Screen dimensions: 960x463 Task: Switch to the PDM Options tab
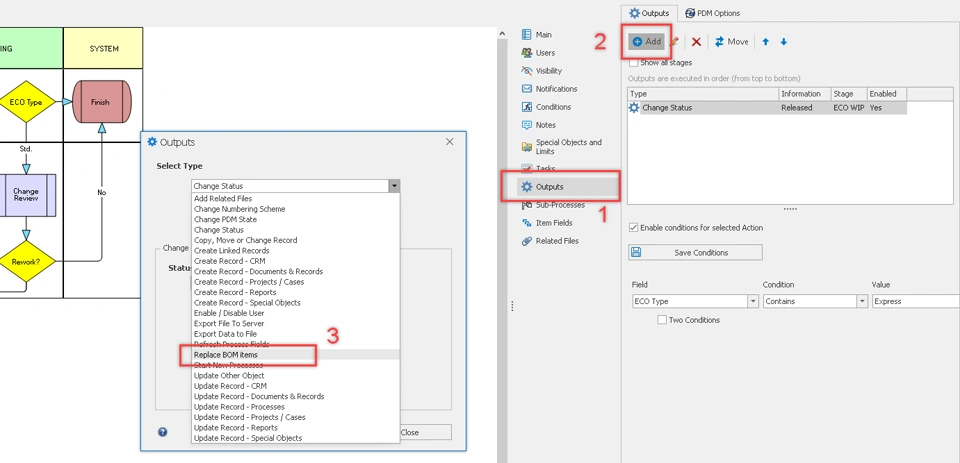[x=712, y=13]
